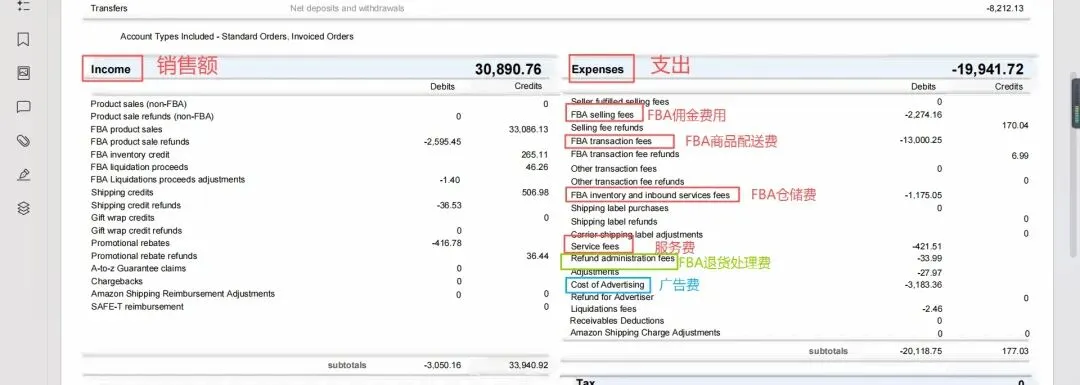Select the value -416.78
This screenshot has width=1080, height=385.
pos(446,243)
